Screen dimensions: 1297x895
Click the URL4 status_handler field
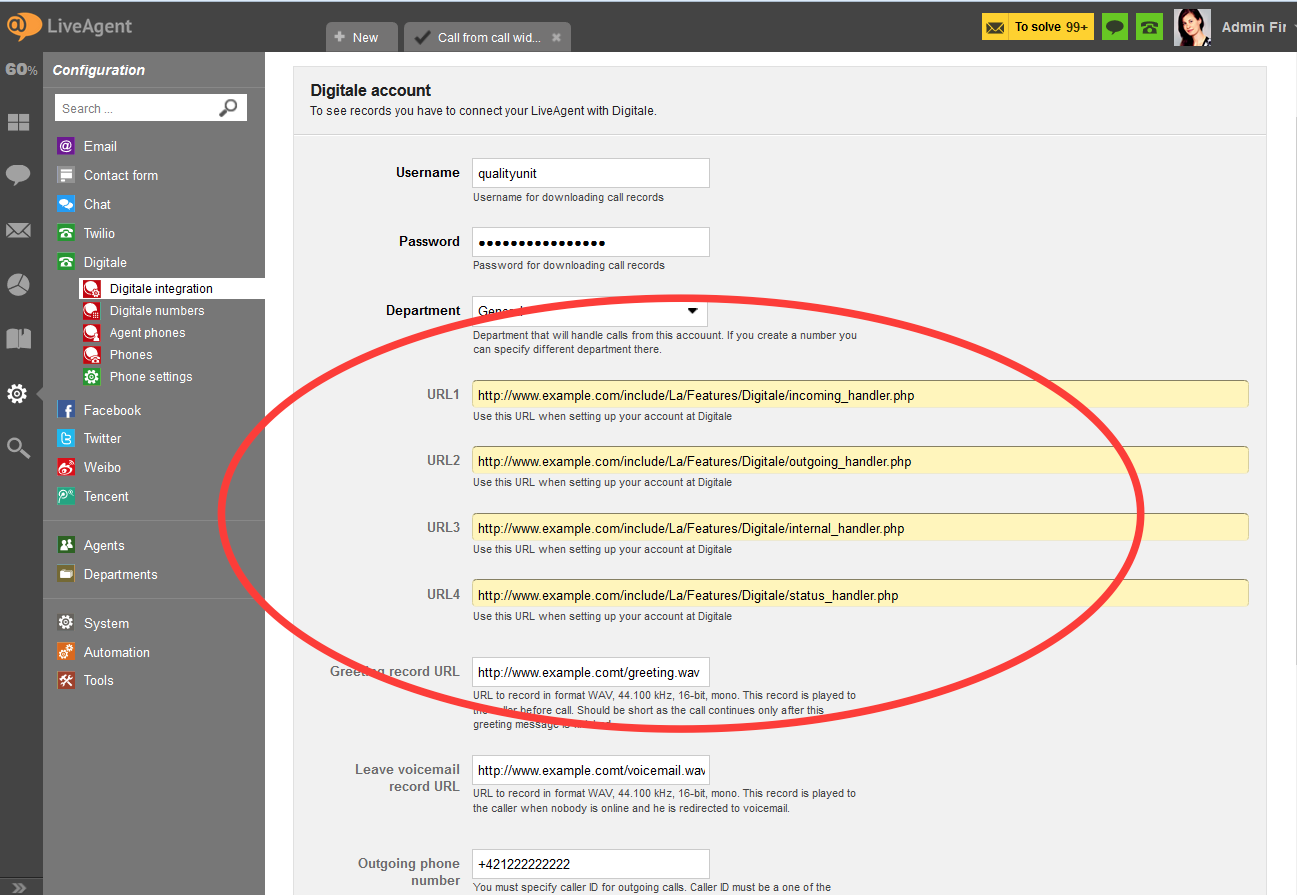click(x=860, y=593)
